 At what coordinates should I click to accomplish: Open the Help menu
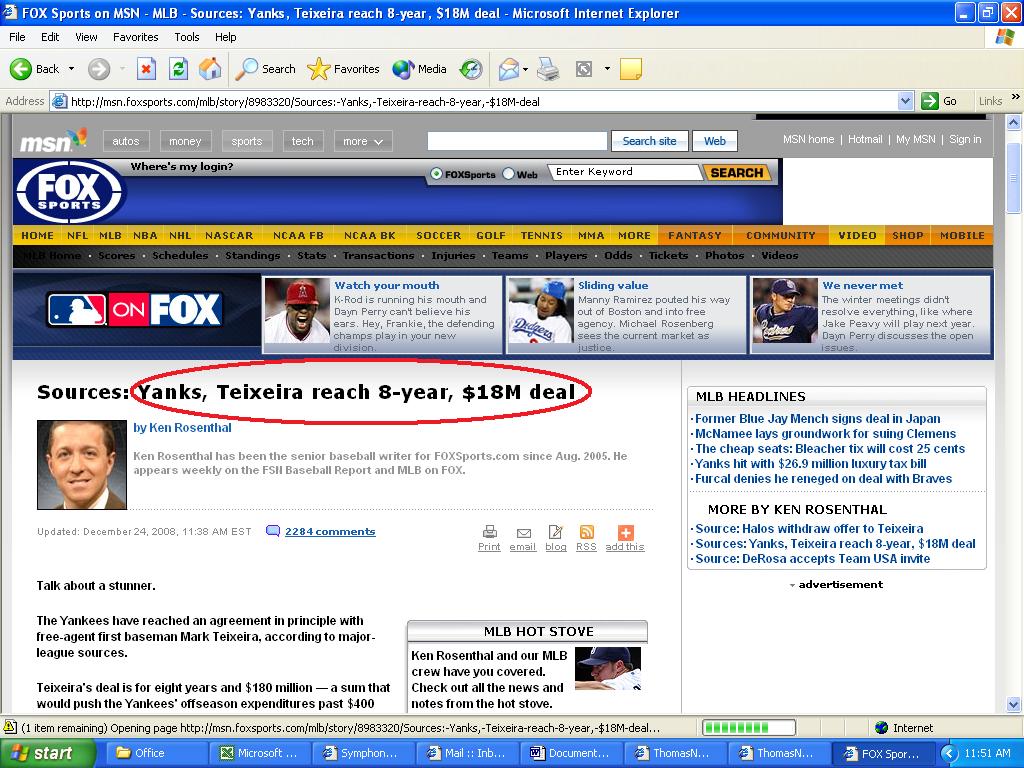[225, 37]
